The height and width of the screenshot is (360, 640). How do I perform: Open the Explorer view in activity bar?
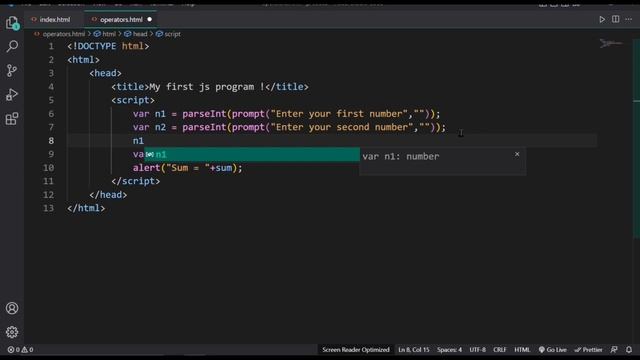point(12,23)
